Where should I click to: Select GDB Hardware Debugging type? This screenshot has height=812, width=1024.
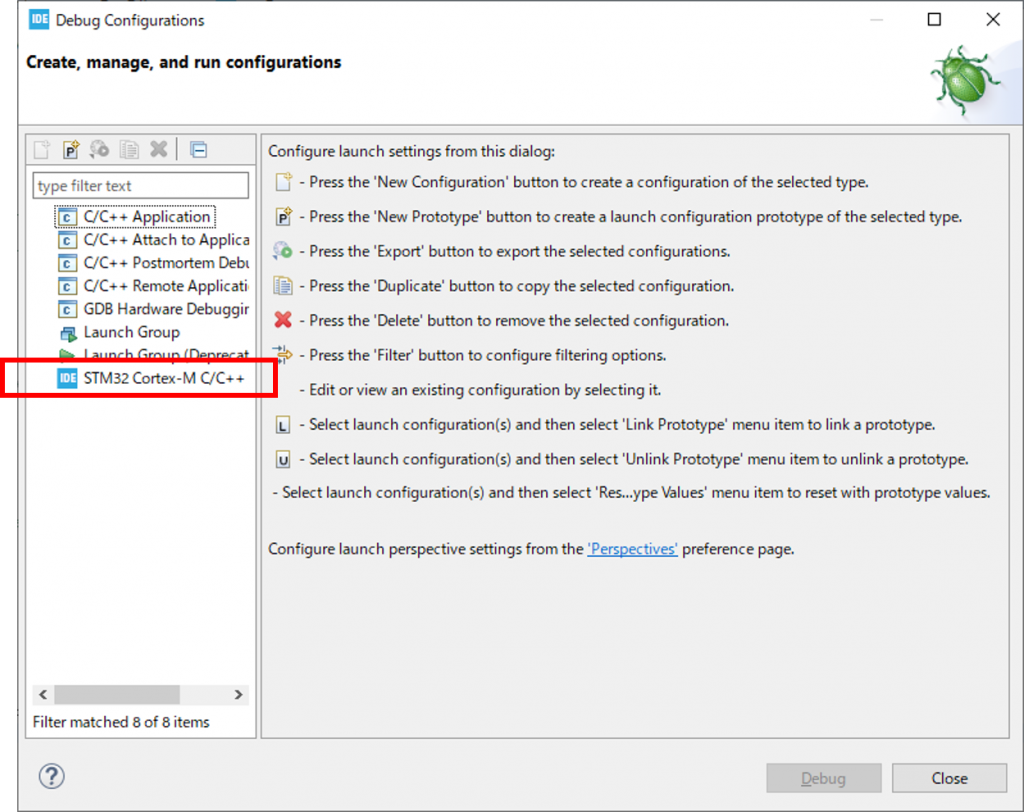167,308
